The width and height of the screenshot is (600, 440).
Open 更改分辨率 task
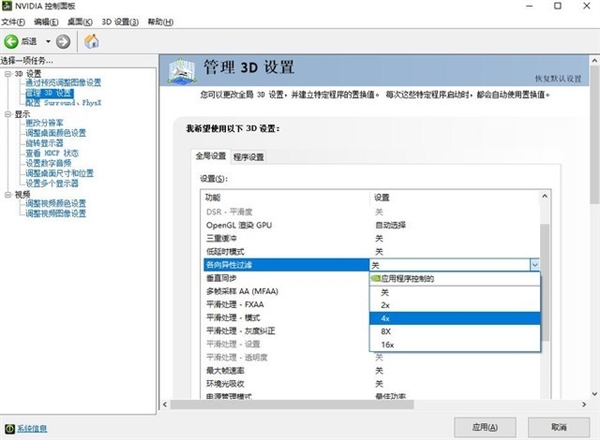point(44,123)
